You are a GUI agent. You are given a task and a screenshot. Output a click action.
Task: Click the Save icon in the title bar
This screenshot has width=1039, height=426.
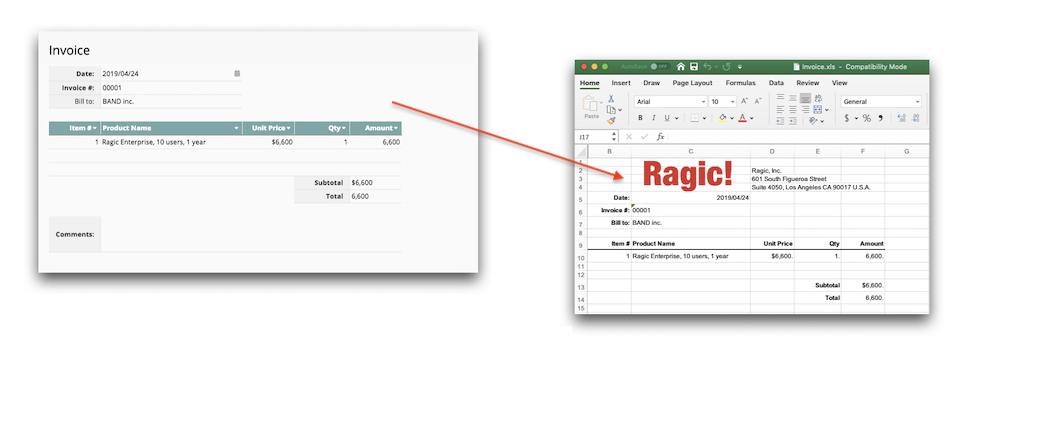coord(693,67)
